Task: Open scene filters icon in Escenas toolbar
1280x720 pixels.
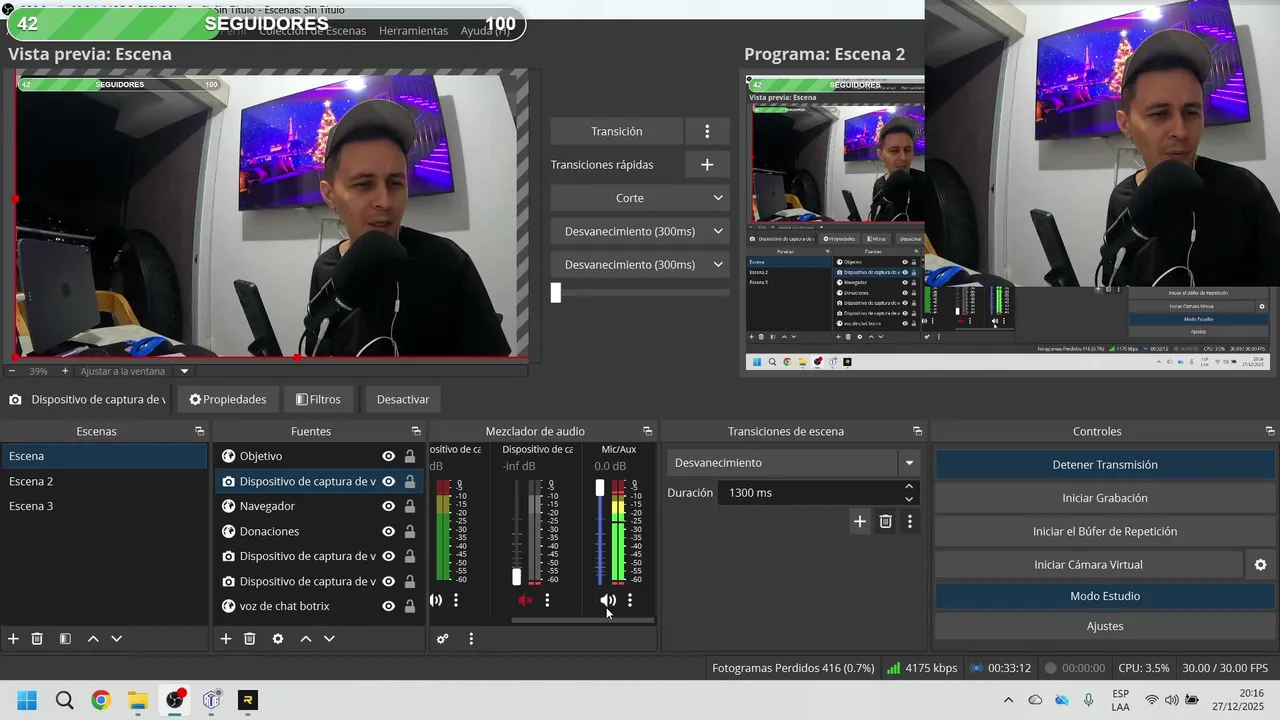Action: click(65, 639)
